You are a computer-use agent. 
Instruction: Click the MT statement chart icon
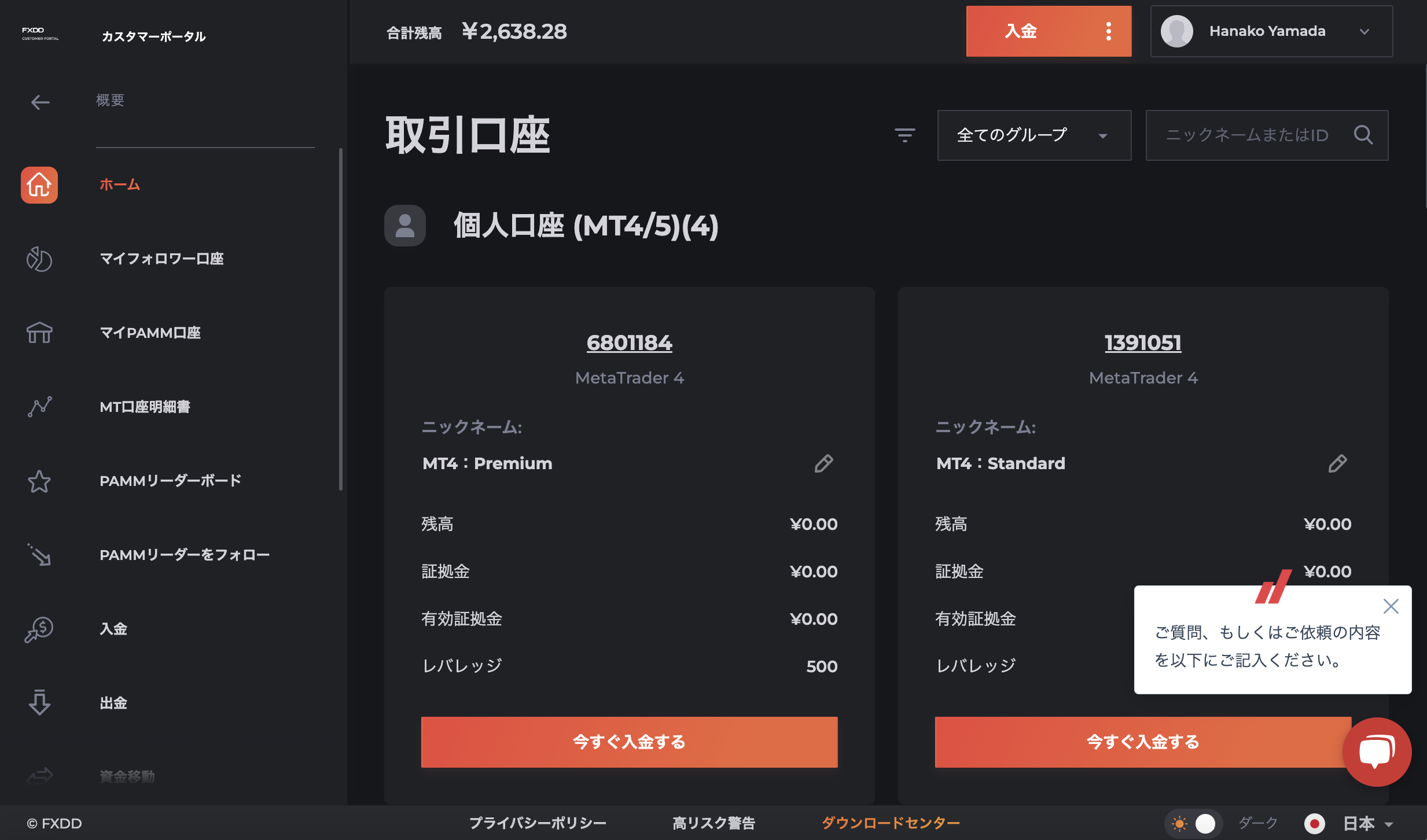point(39,407)
